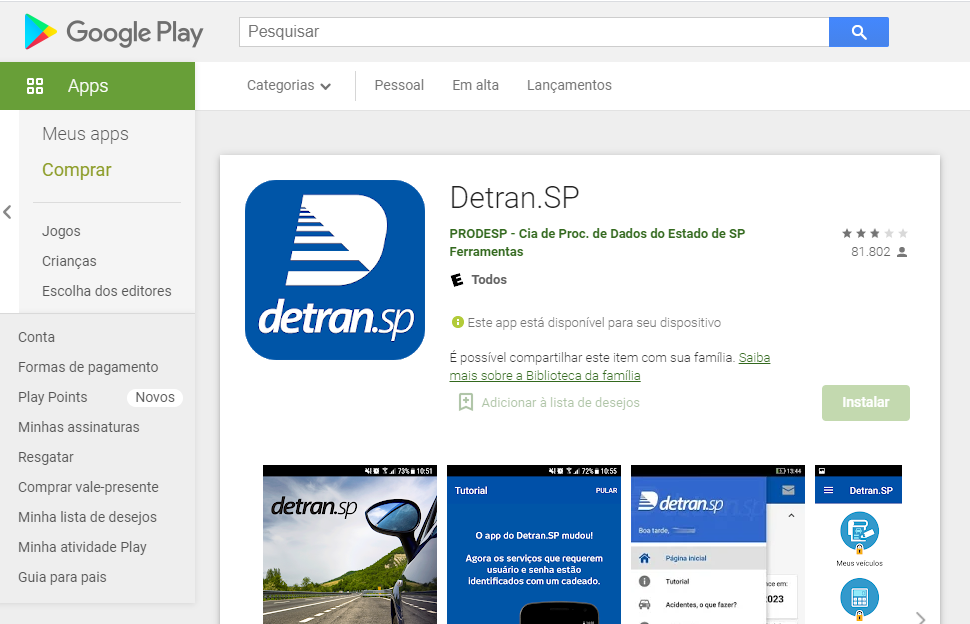This screenshot has width=970, height=624.
Task: Click the Novos badge
Action: pyautogui.click(x=155, y=397)
